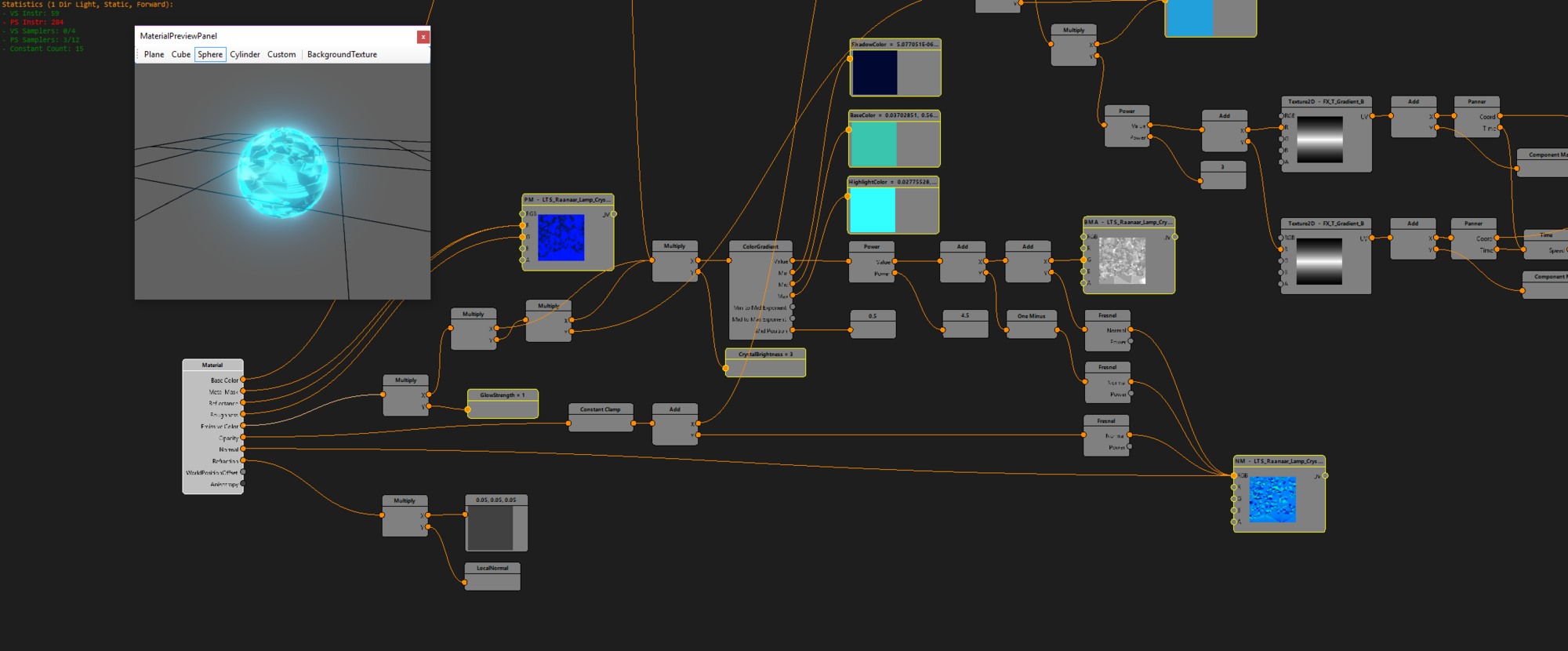Viewport: 1568px width, 651px height.
Task: Click the lower FX_T_Gradient_B texture thumbnail
Action: pos(1319,261)
